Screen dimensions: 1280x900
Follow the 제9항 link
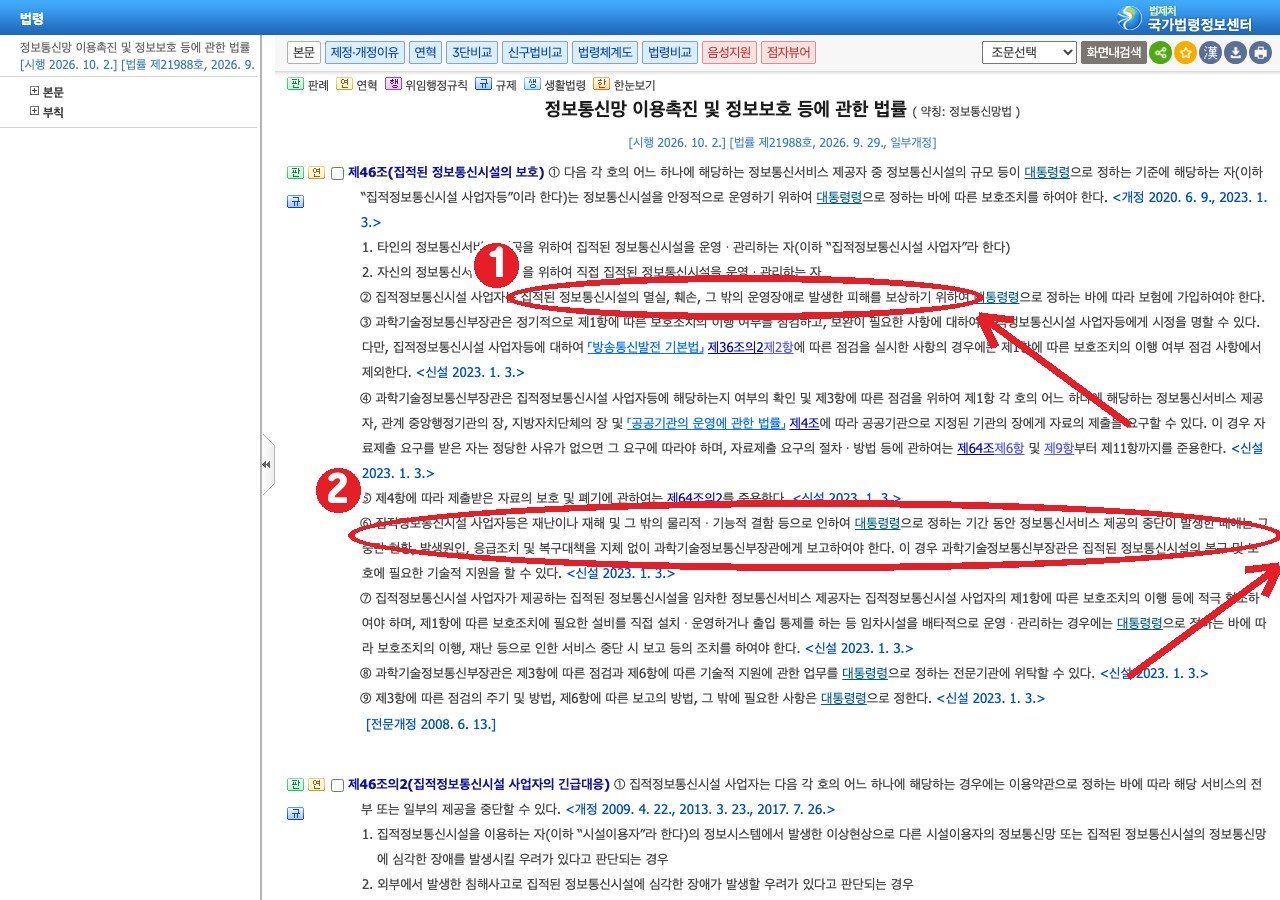(x=1058, y=448)
